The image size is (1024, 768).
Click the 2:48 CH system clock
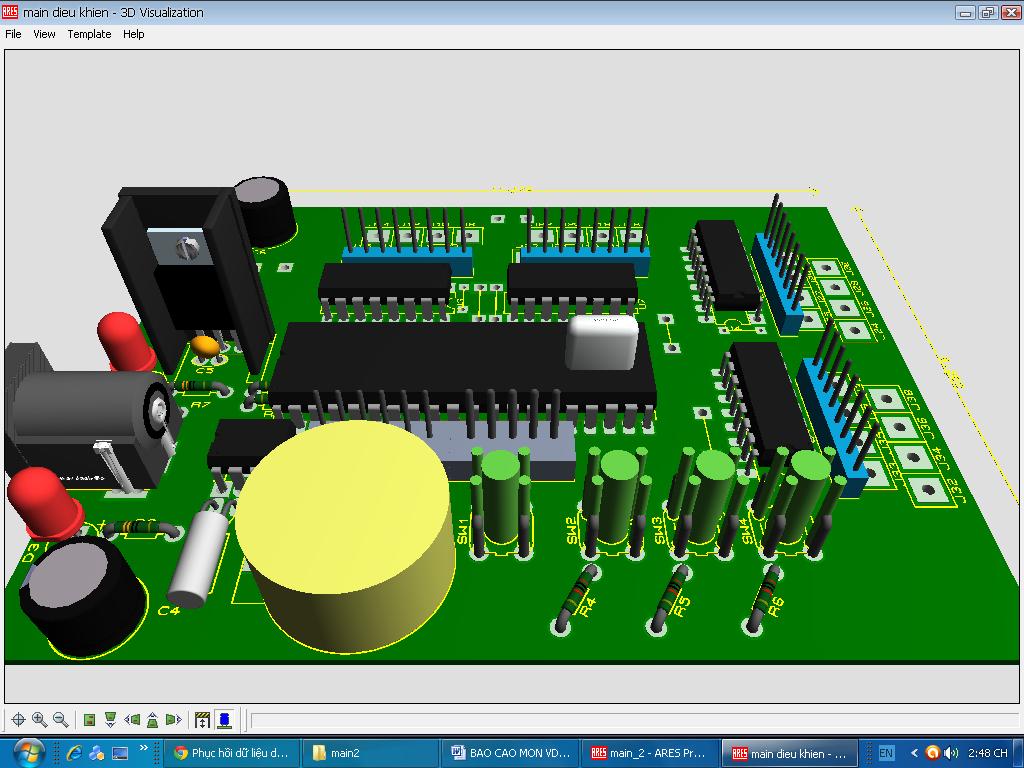[x=987, y=753]
